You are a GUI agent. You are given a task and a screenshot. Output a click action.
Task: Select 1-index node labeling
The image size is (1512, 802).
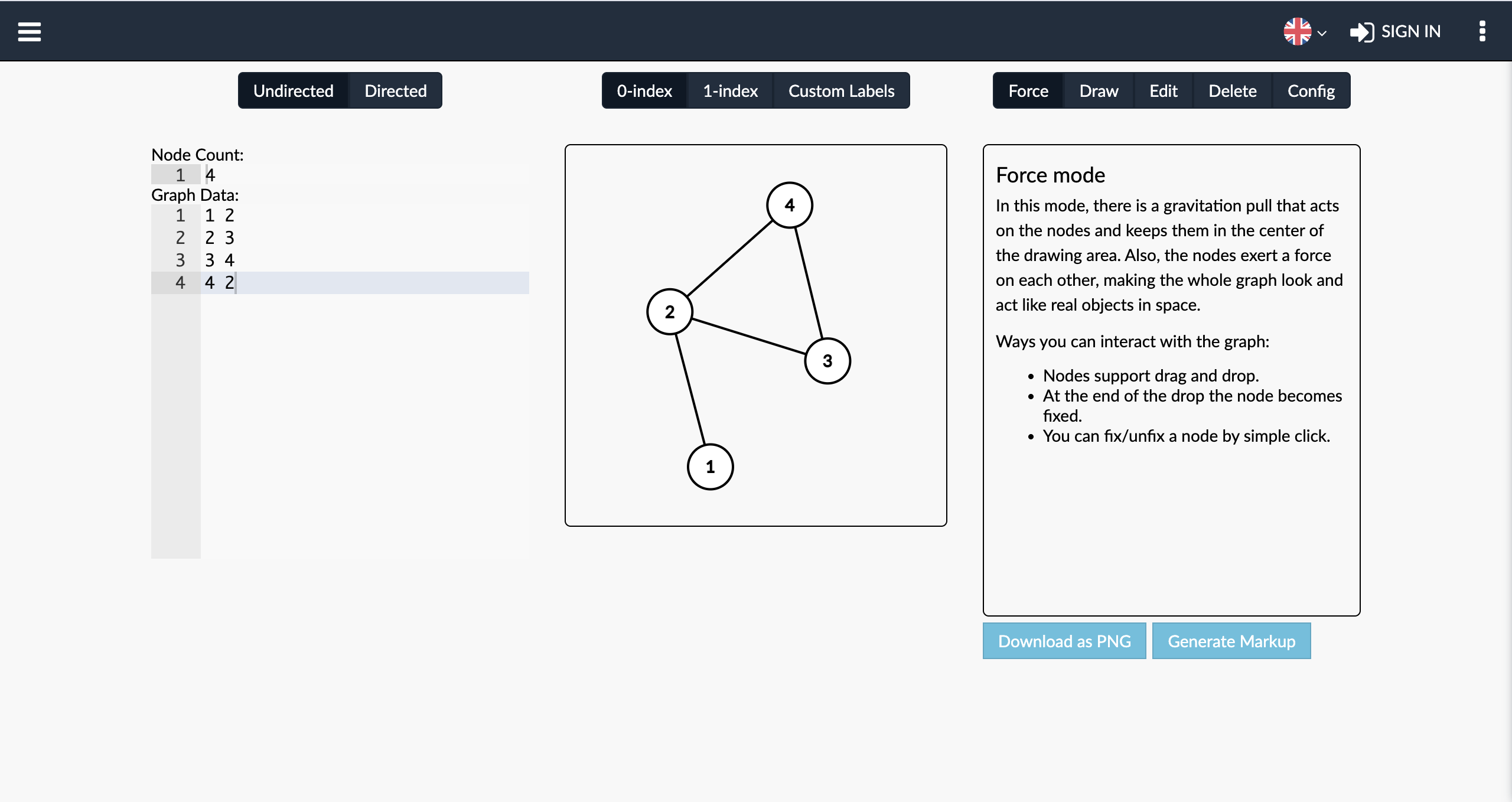pyautogui.click(x=730, y=91)
